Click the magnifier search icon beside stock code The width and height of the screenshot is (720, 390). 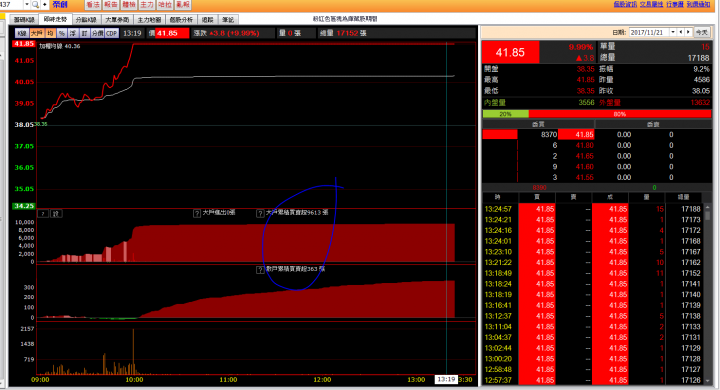coord(35,5)
